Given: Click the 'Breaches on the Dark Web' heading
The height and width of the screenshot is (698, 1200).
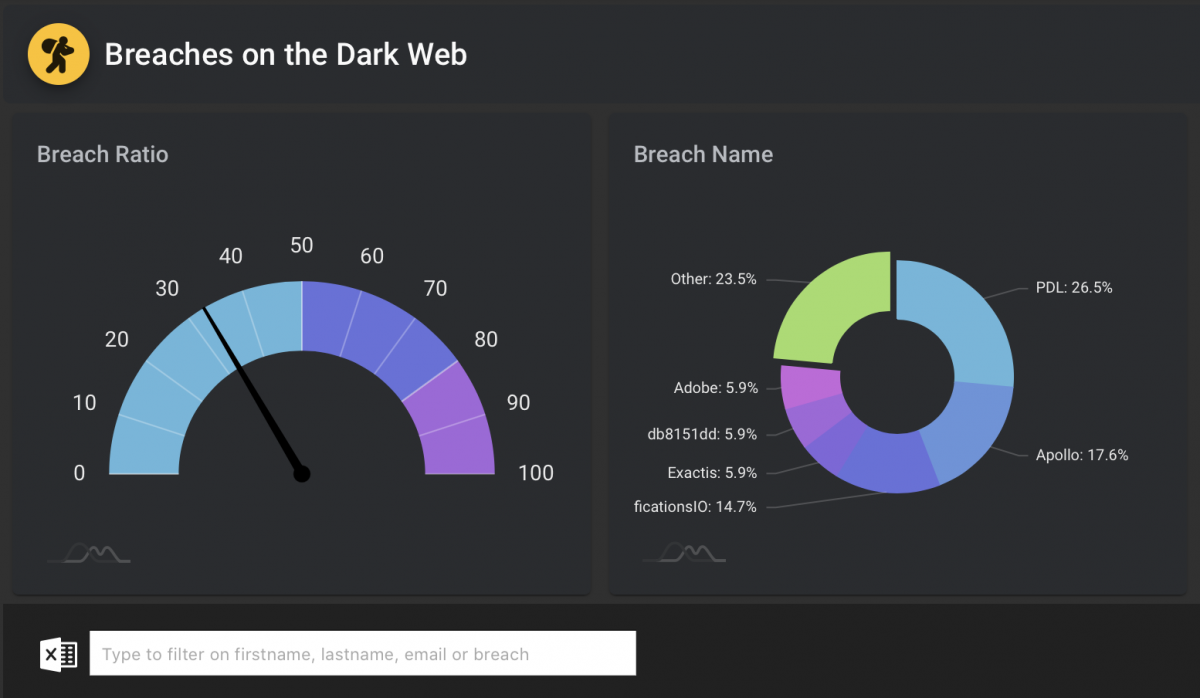Looking at the screenshot, I should 286,54.
